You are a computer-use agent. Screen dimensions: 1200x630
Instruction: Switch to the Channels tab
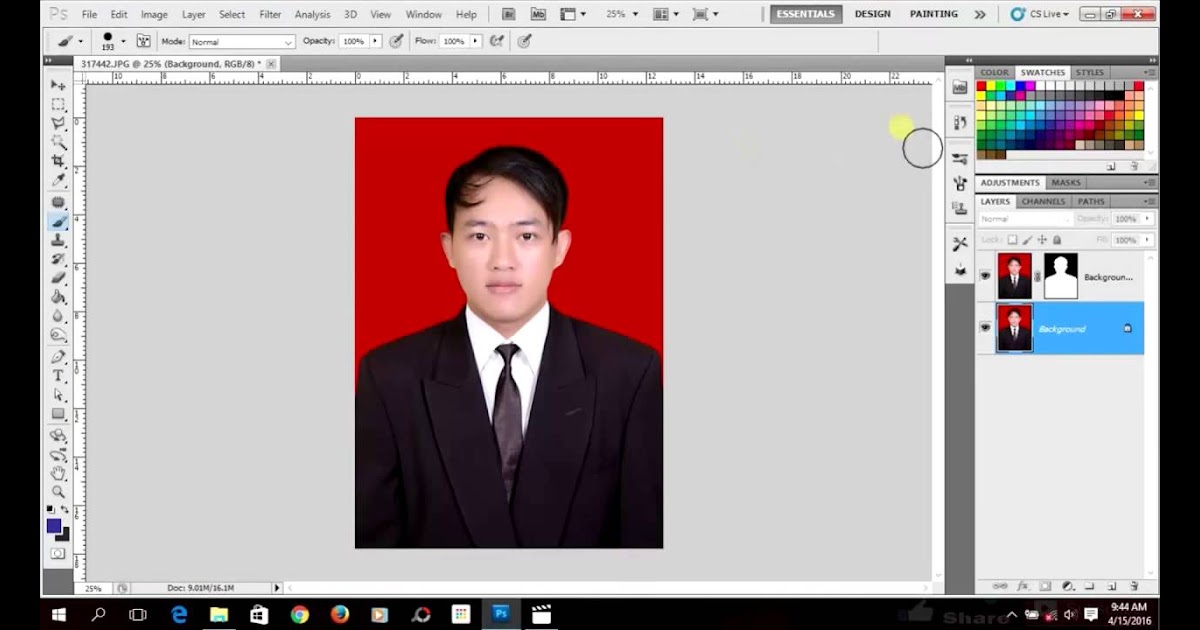tap(1043, 201)
